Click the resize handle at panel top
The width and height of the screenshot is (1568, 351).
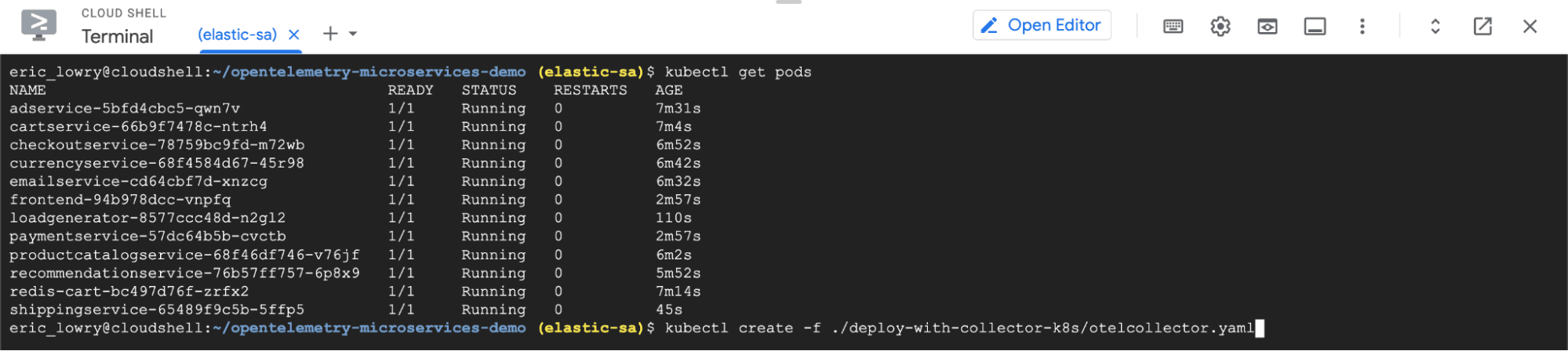pos(788,2)
